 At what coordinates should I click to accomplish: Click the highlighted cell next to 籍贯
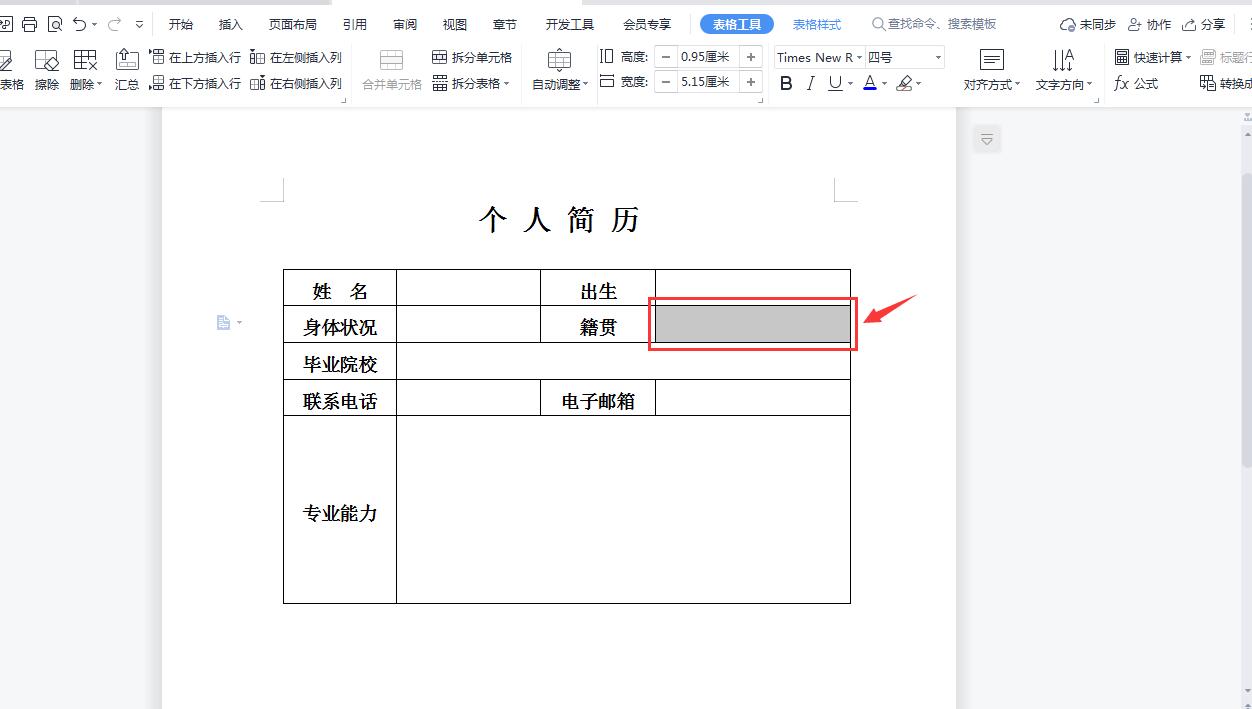point(753,324)
